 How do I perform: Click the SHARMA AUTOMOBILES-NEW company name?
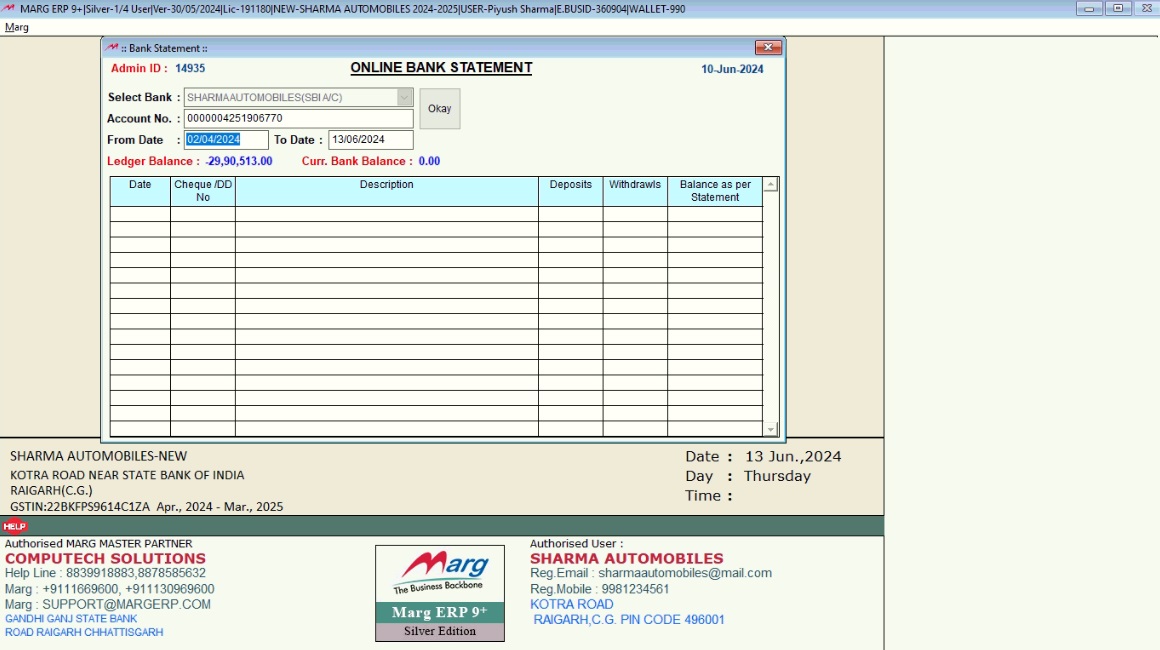[98, 456]
